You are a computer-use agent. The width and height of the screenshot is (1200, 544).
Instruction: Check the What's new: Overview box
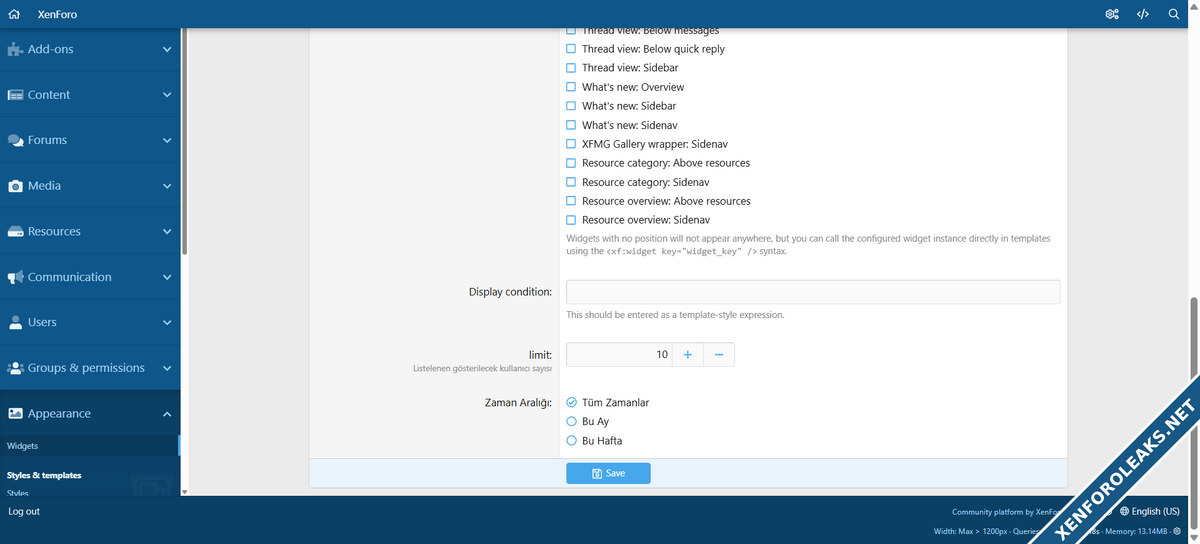click(571, 87)
